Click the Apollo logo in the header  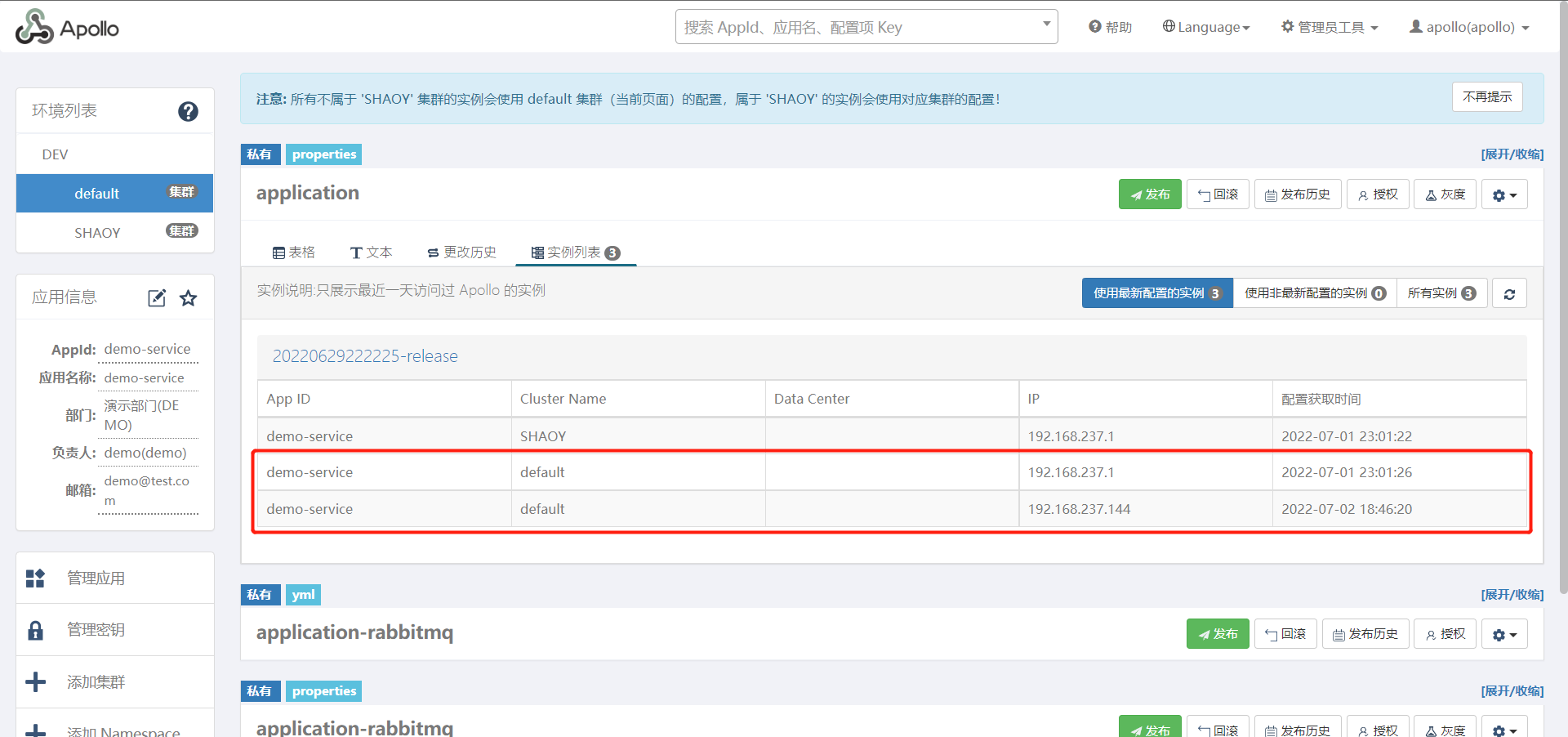(x=68, y=28)
